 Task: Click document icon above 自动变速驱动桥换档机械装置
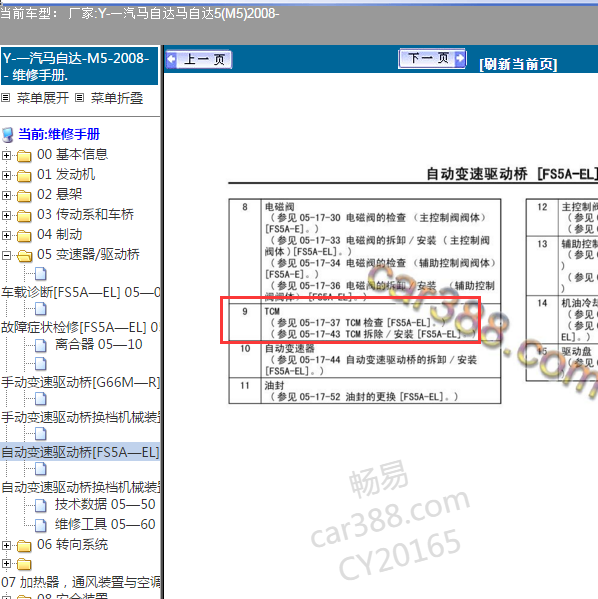[41, 469]
